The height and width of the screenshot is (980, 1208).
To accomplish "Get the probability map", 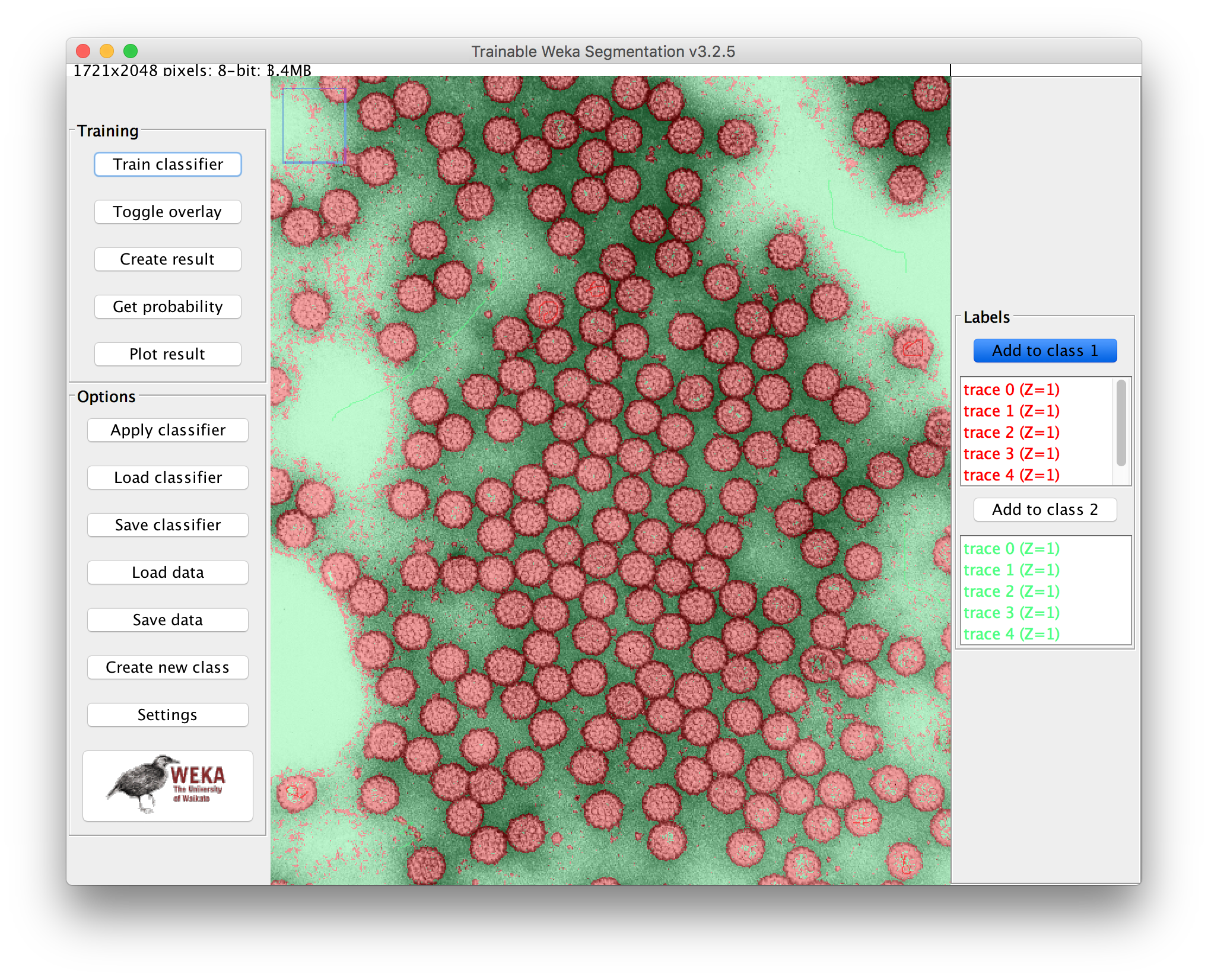I will point(167,307).
